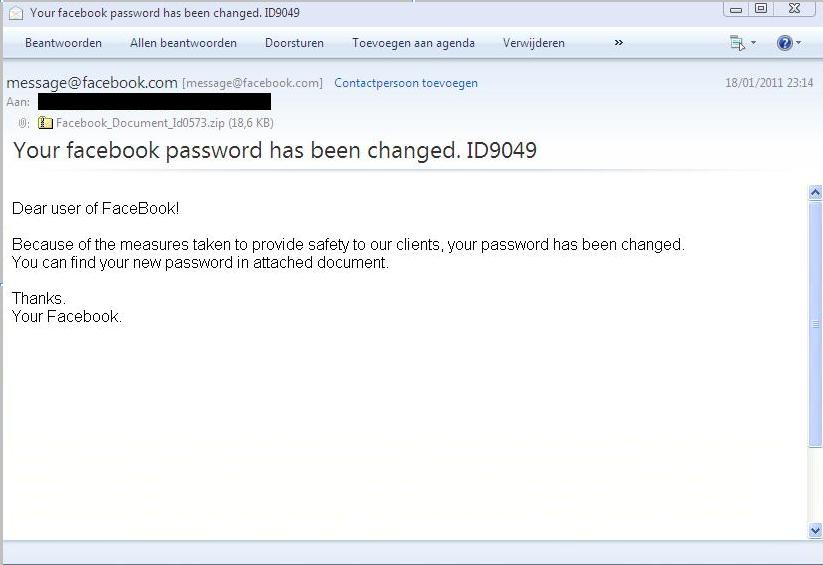Click Beantwoorden to reply
This screenshot has height=565, width=823.
(x=63, y=43)
